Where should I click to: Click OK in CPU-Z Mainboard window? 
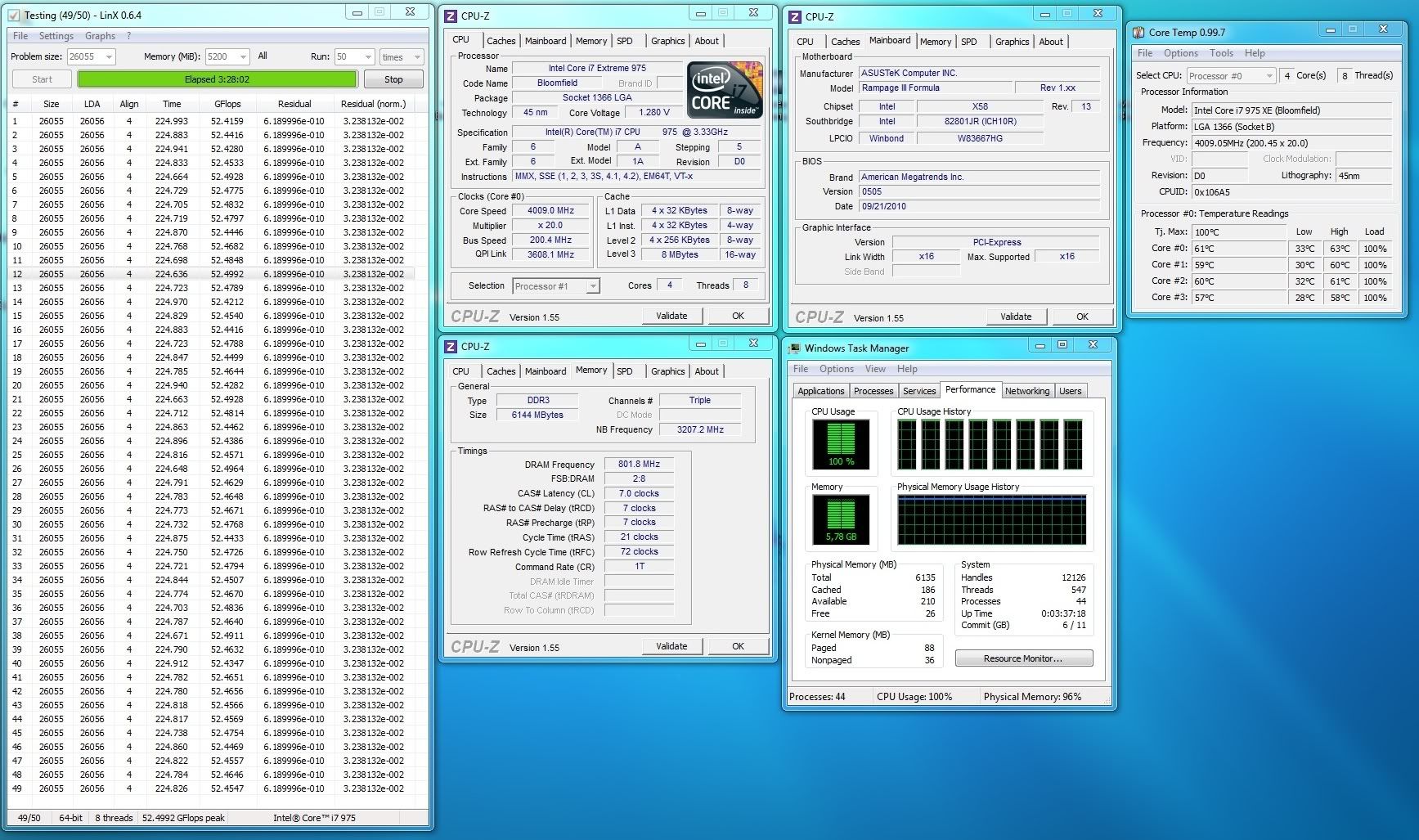(1082, 317)
